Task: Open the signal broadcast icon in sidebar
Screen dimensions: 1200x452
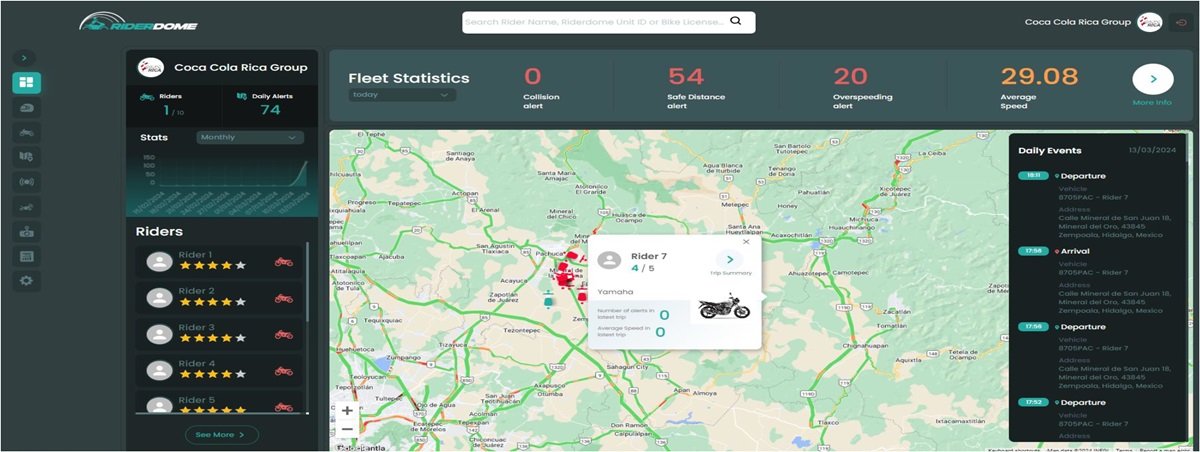Action: point(26,182)
